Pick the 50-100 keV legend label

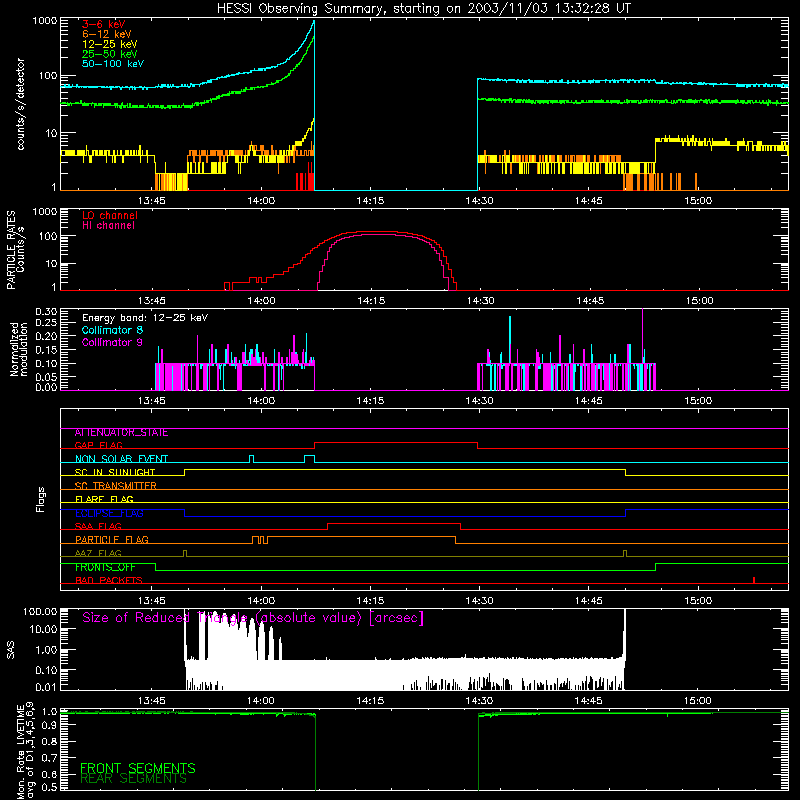[113, 64]
